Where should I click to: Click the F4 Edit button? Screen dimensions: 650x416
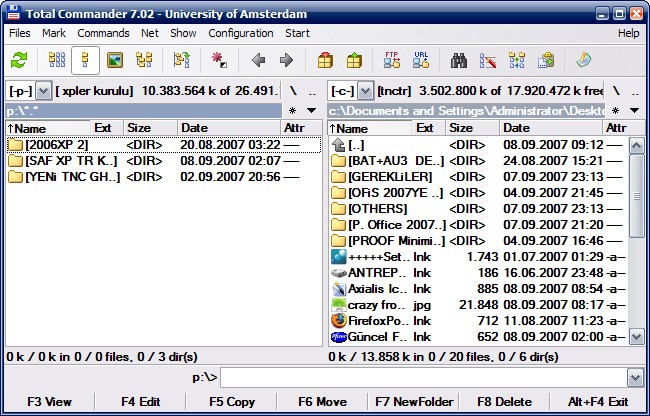coord(141,401)
